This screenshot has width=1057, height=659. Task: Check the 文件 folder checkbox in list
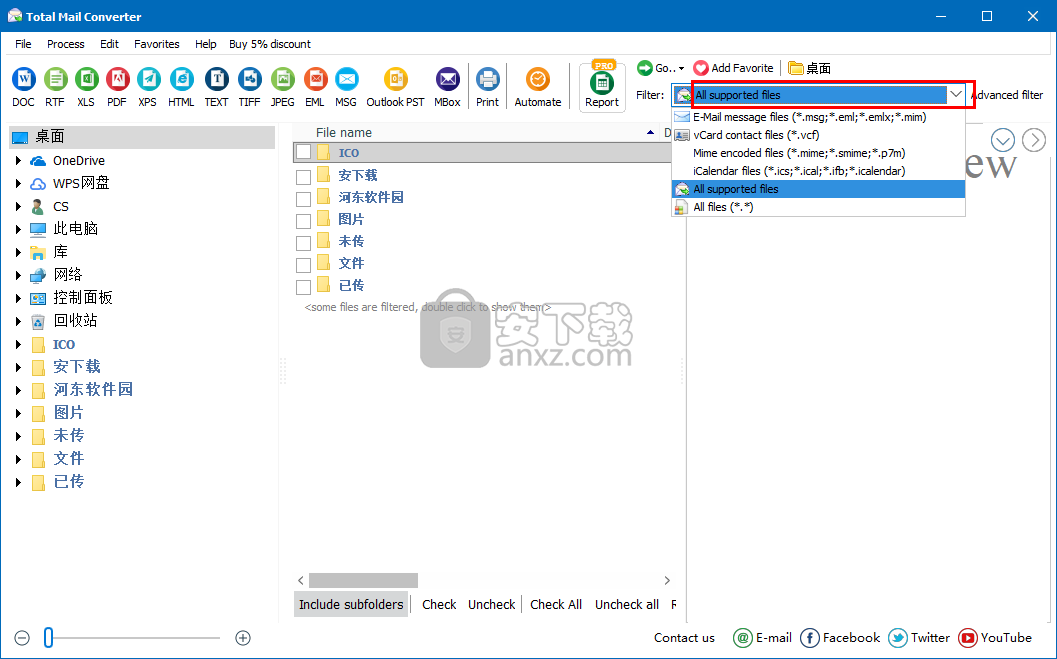303,265
